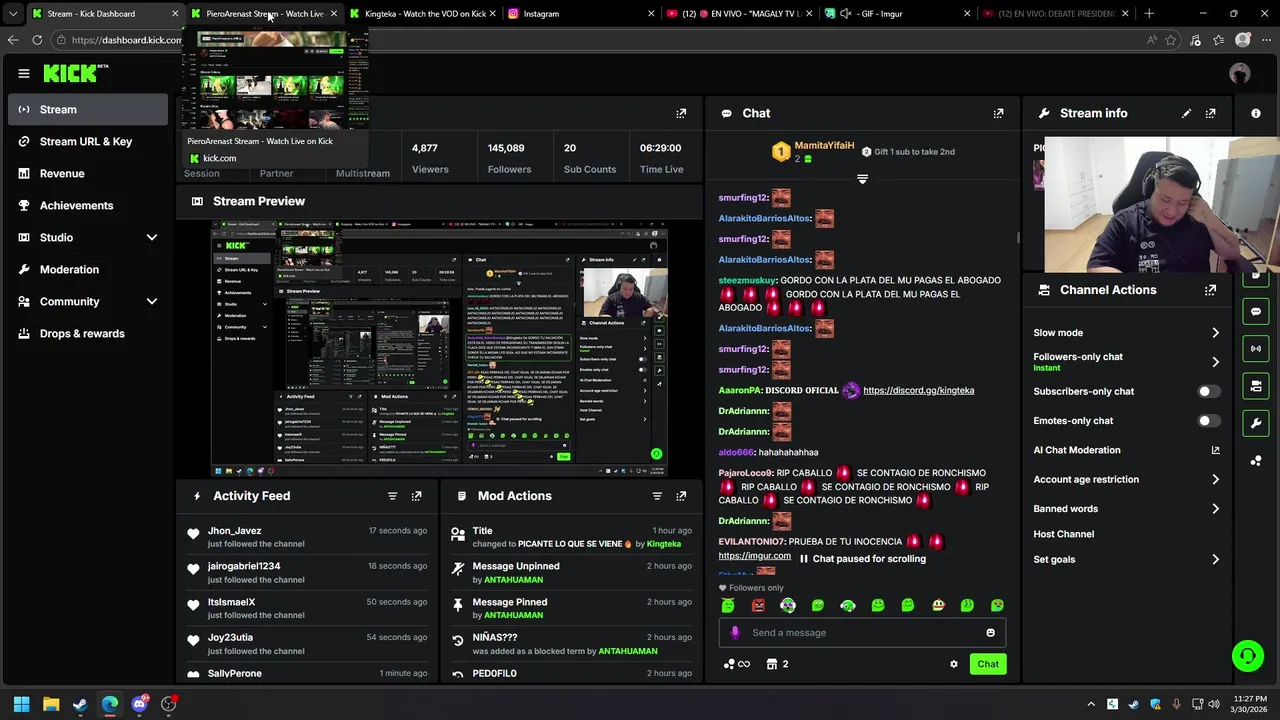Image resolution: width=1280 pixels, height=720 pixels.
Task: Pop out the Mod Actions panel
Action: click(x=681, y=496)
